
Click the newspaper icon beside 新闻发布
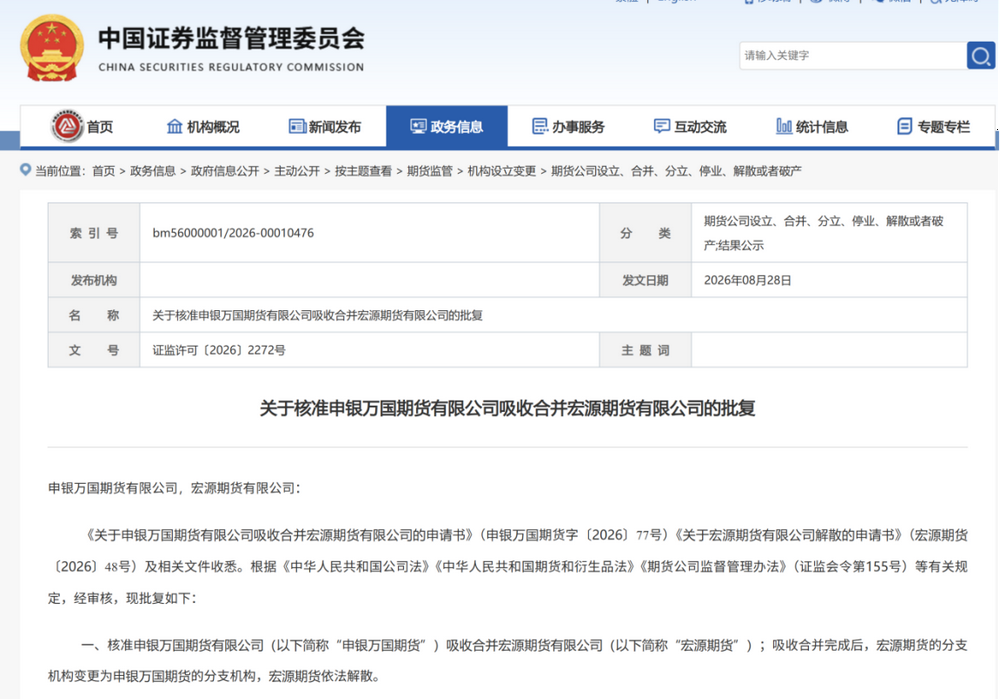tap(297, 126)
